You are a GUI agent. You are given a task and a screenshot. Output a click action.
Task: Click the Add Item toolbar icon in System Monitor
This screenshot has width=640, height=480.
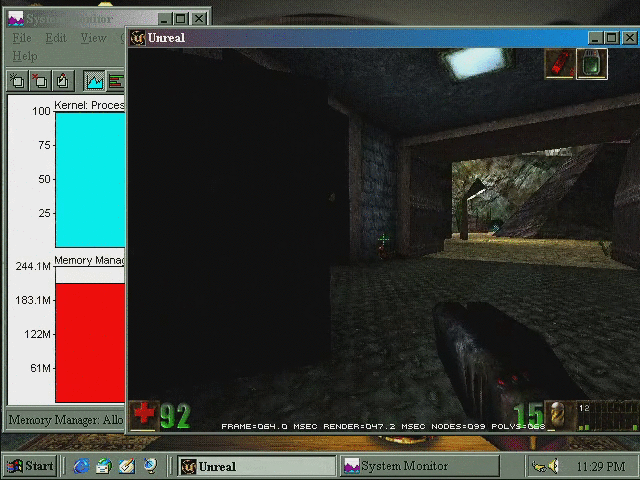[18, 81]
